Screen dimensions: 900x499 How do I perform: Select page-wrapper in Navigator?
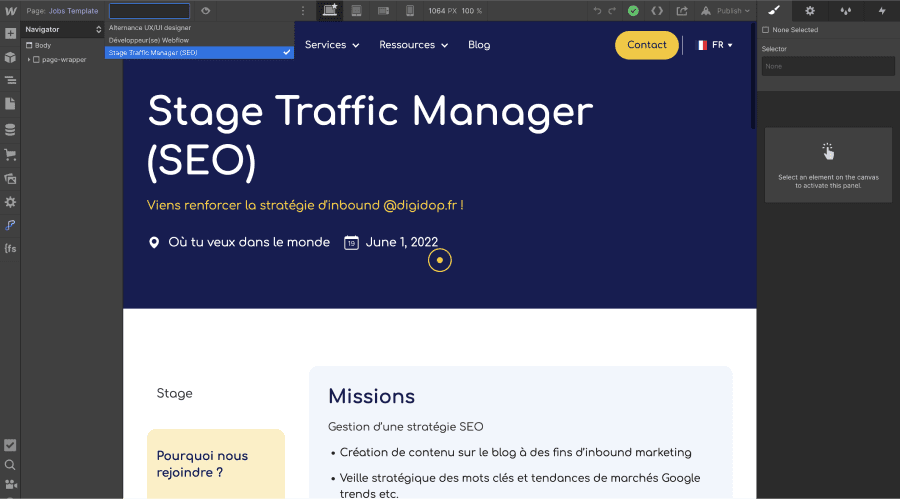point(64,60)
